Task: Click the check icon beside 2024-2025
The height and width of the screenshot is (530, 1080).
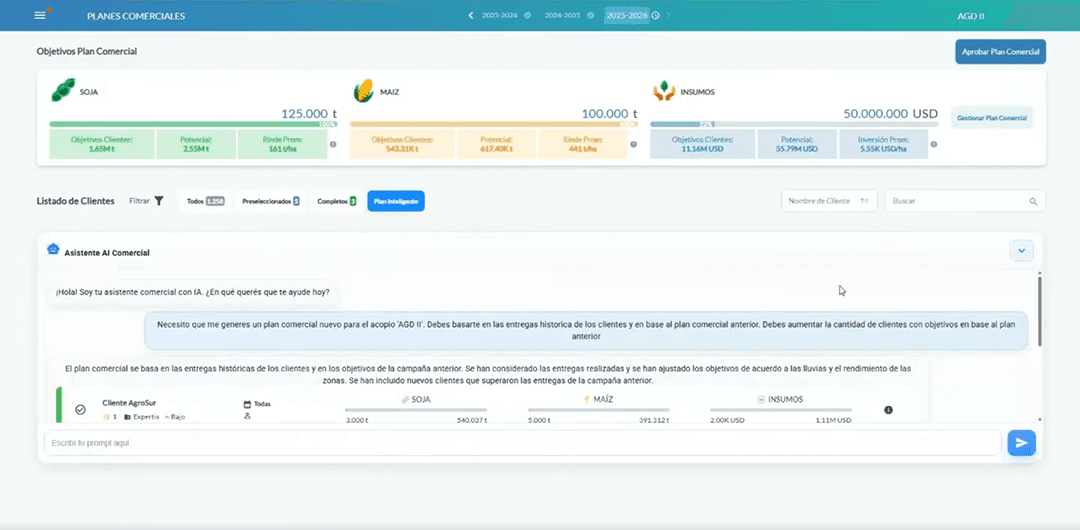Action: pos(590,15)
